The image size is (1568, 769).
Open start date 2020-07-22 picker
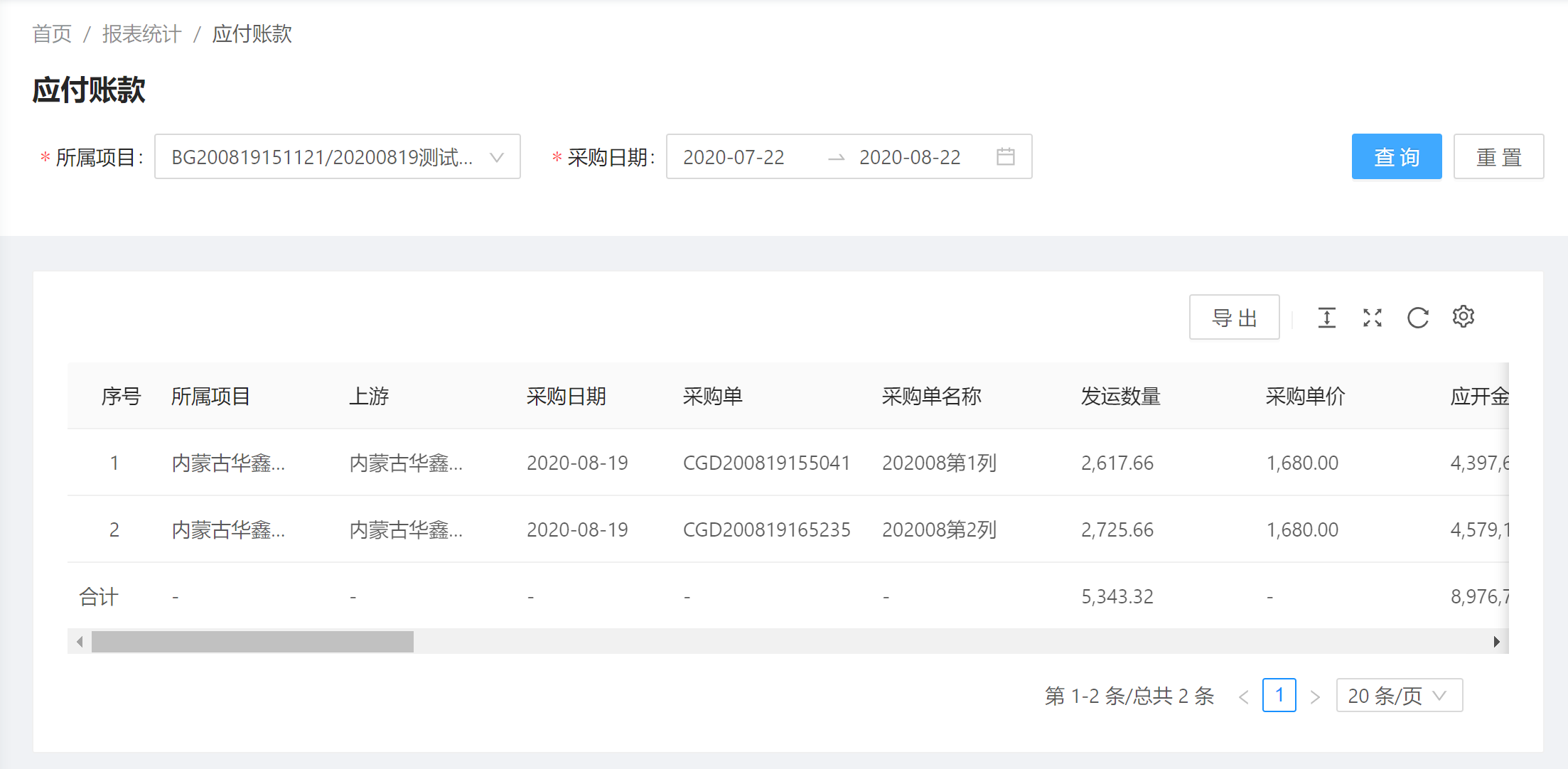(x=734, y=157)
